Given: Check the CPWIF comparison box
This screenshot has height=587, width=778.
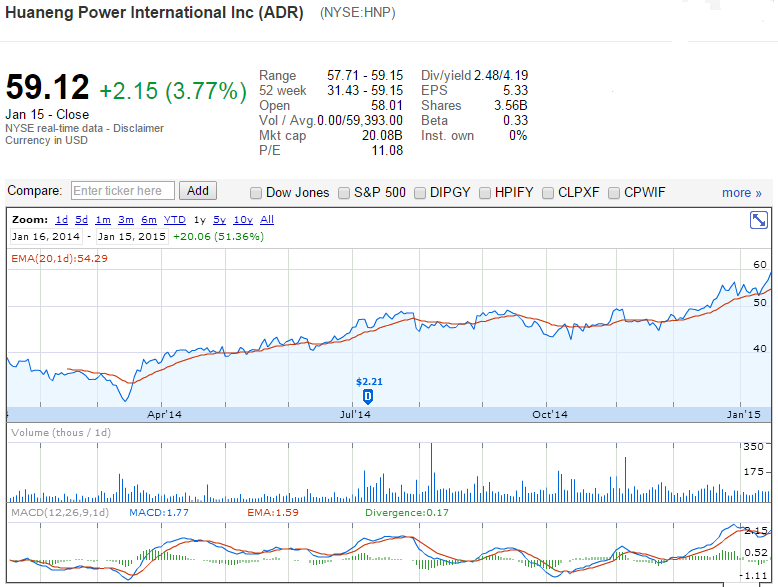Looking at the screenshot, I should (614, 193).
